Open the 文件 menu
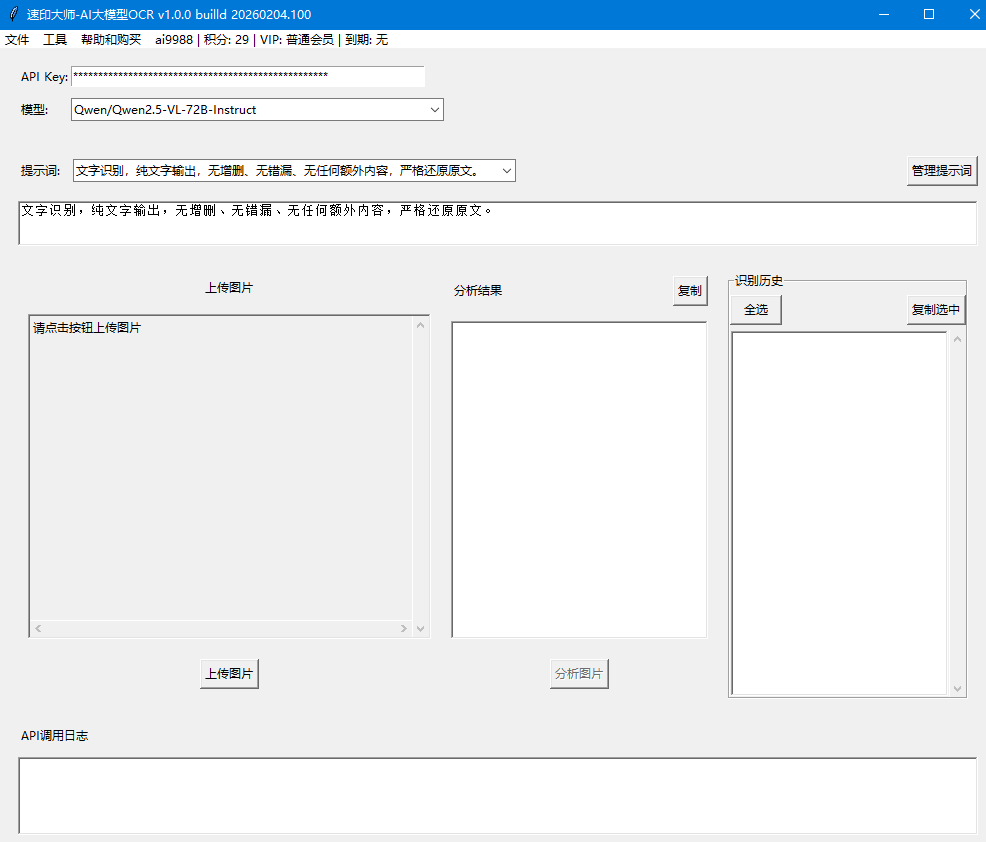The width and height of the screenshot is (986, 842). tap(17, 40)
